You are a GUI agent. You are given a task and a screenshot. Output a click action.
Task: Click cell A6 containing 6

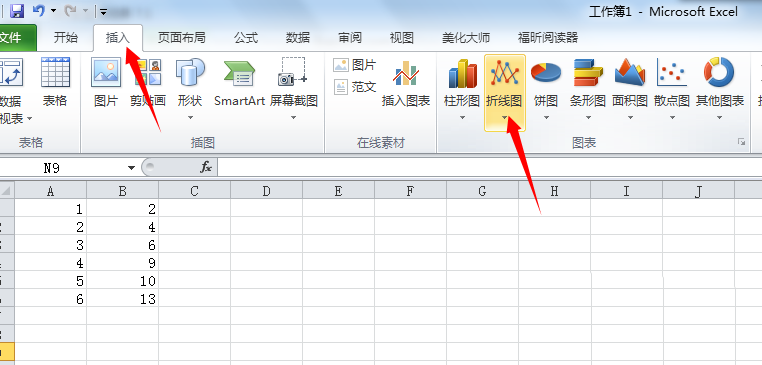tap(51, 298)
